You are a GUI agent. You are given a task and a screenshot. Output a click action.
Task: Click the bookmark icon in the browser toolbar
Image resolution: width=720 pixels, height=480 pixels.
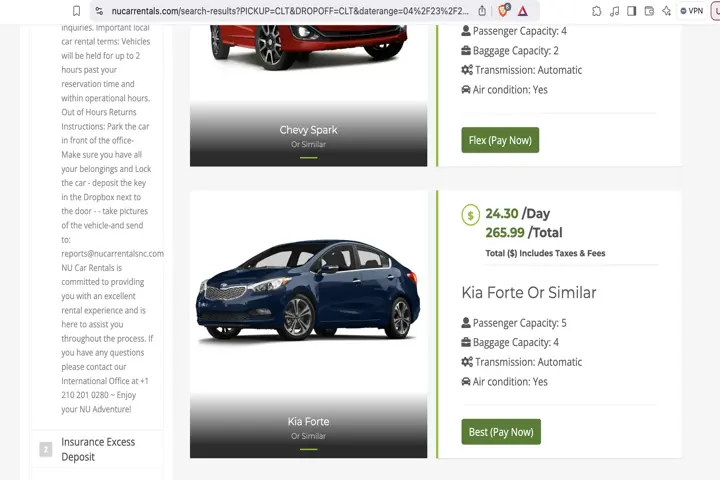76,11
